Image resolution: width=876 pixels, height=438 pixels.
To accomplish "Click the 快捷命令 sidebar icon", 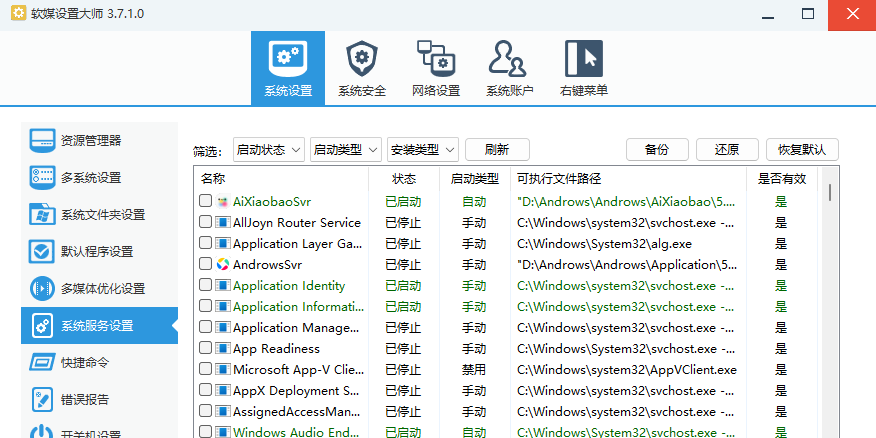I will 42,362.
